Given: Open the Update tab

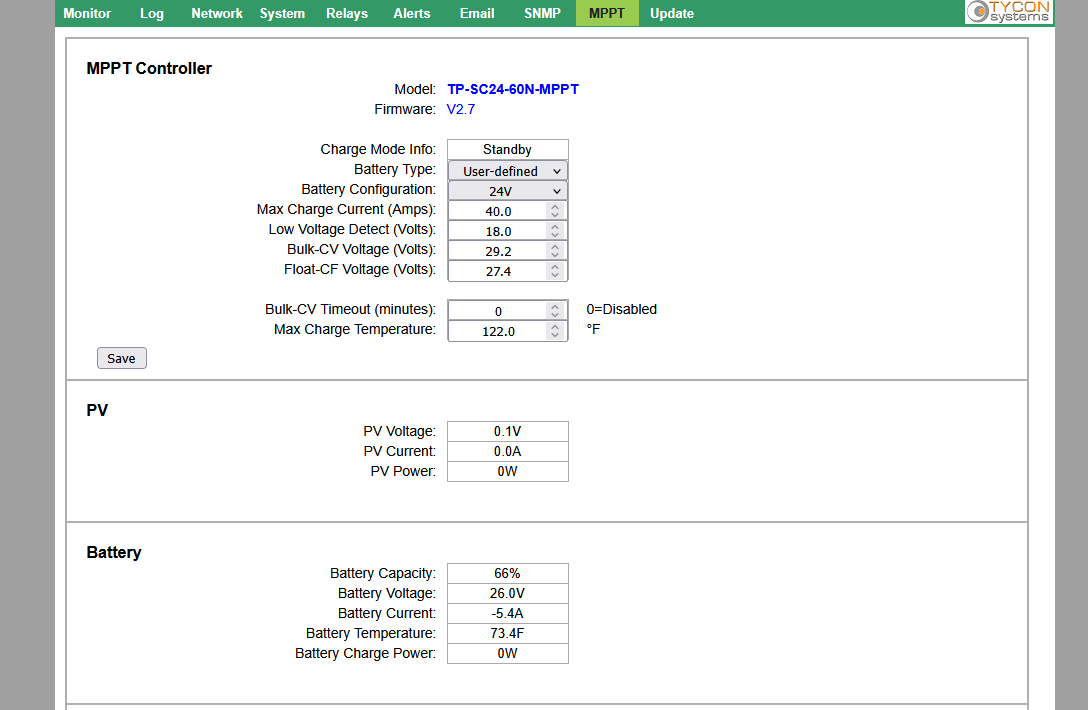Looking at the screenshot, I should click(x=672, y=13).
